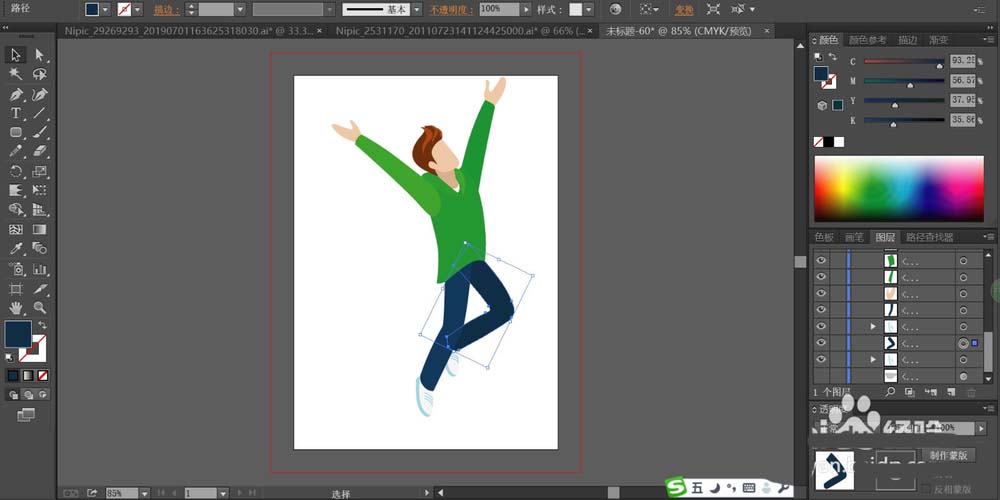Open the Color panel flyout menu
The width and height of the screenshot is (1000, 500).
[x=989, y=40]
